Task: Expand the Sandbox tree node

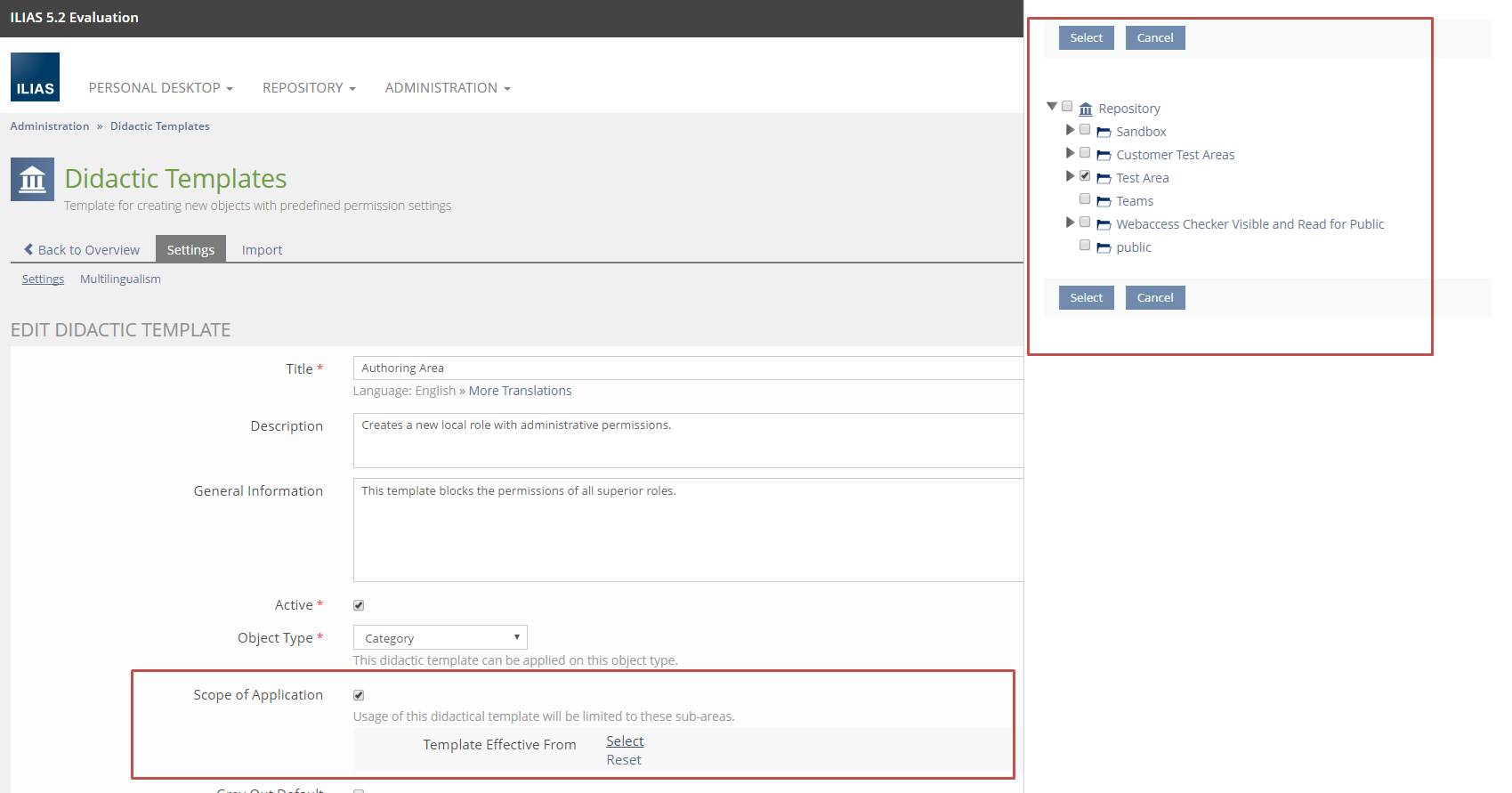Action: [x=1070, y=130]
